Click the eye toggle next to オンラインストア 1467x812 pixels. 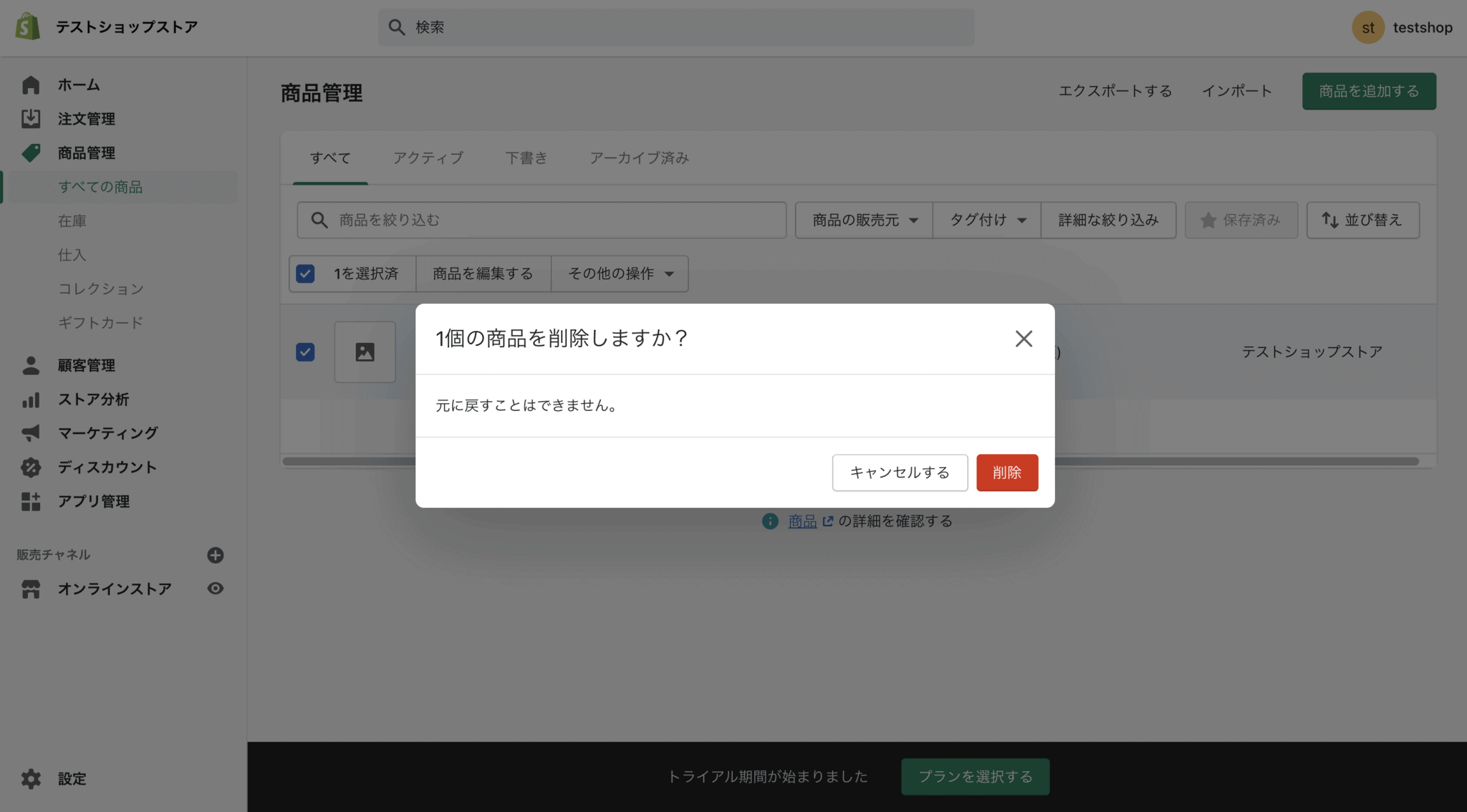pyautogui.click(x=216, y=588)
